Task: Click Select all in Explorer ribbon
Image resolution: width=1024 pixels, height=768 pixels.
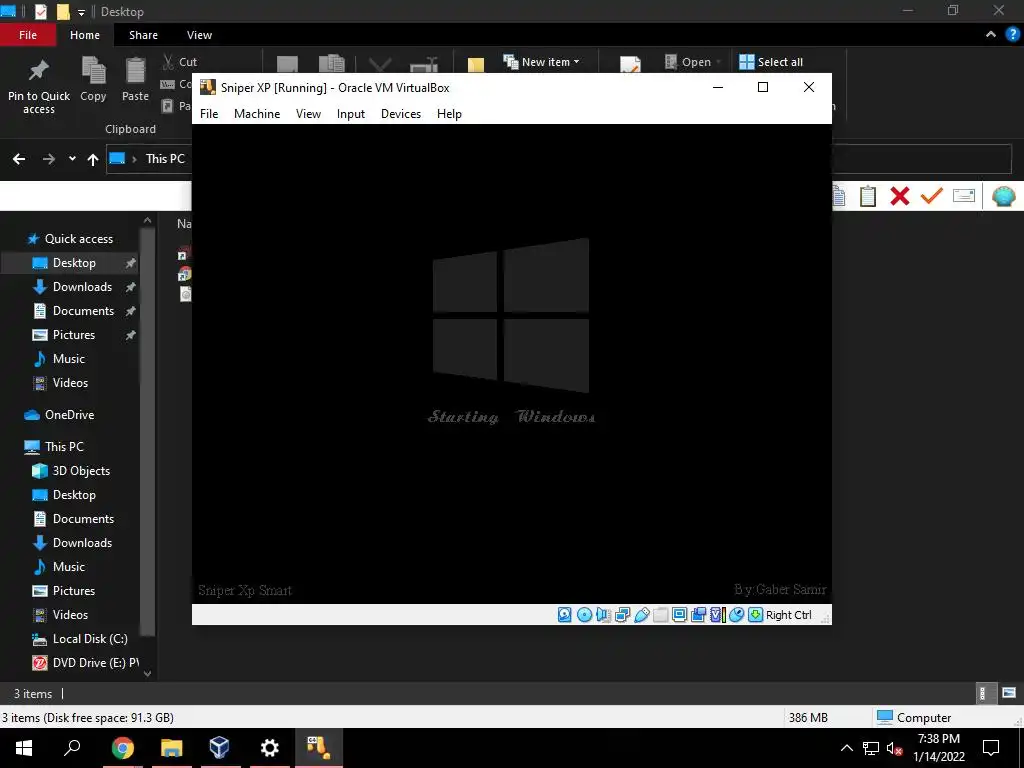Action: pyautogui.click(x=771, y=62)
